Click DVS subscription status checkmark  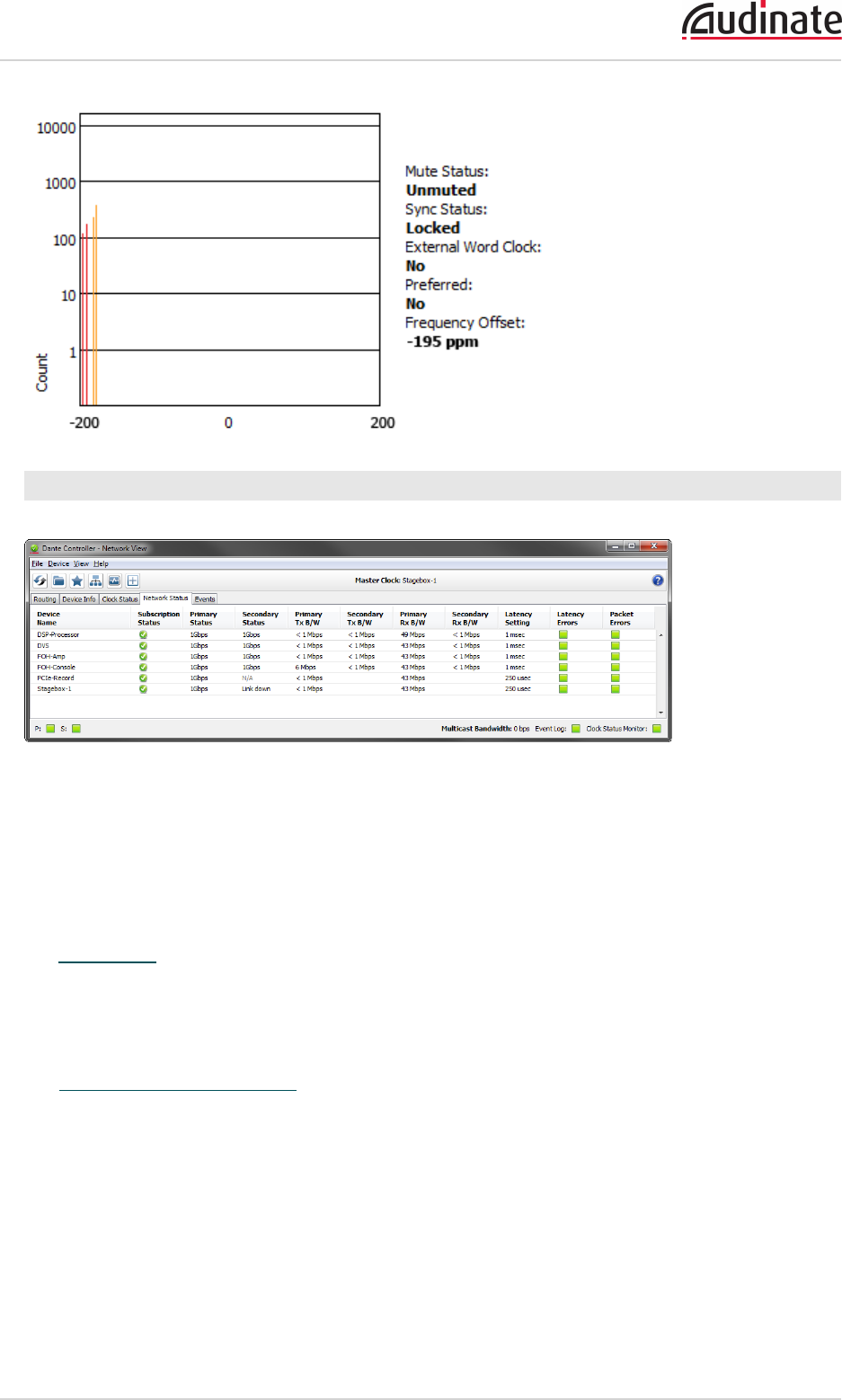pos(143,645)
